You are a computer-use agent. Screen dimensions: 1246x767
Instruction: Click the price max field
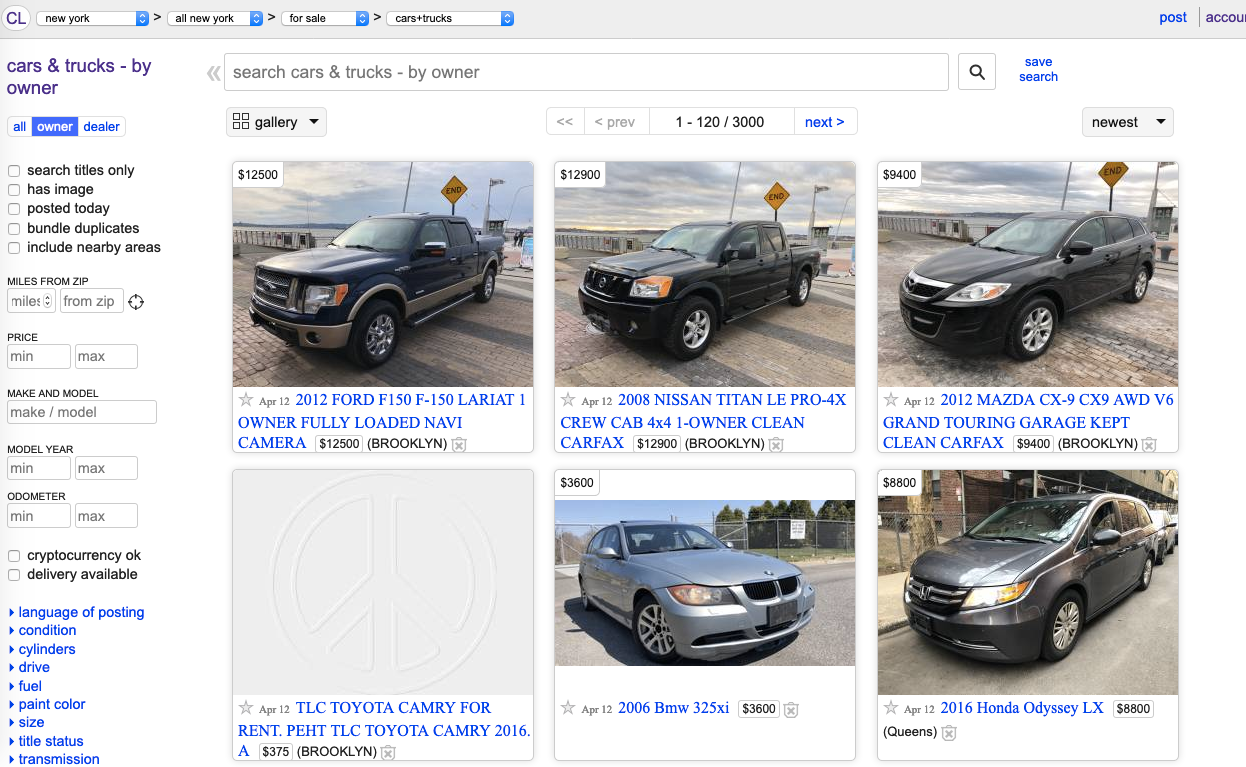pyautogui.click(x=106, y=357)
